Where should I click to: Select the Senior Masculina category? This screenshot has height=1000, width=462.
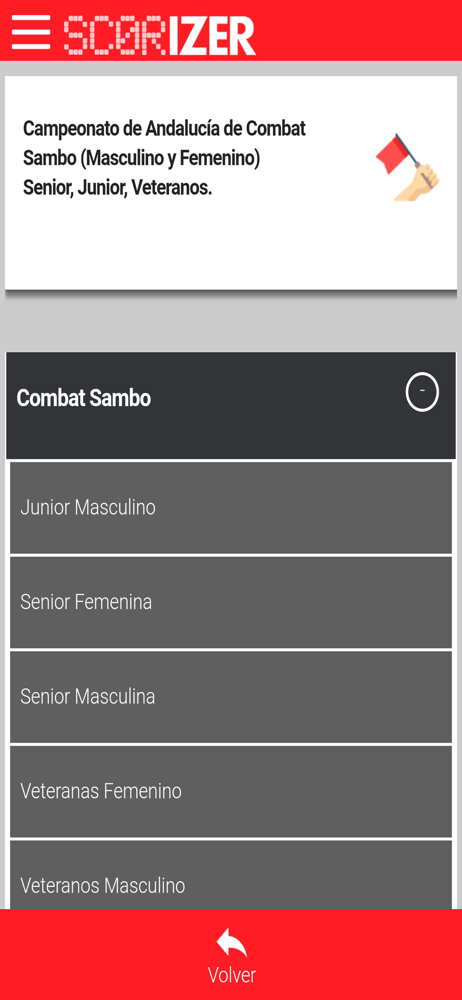(231, 696)
